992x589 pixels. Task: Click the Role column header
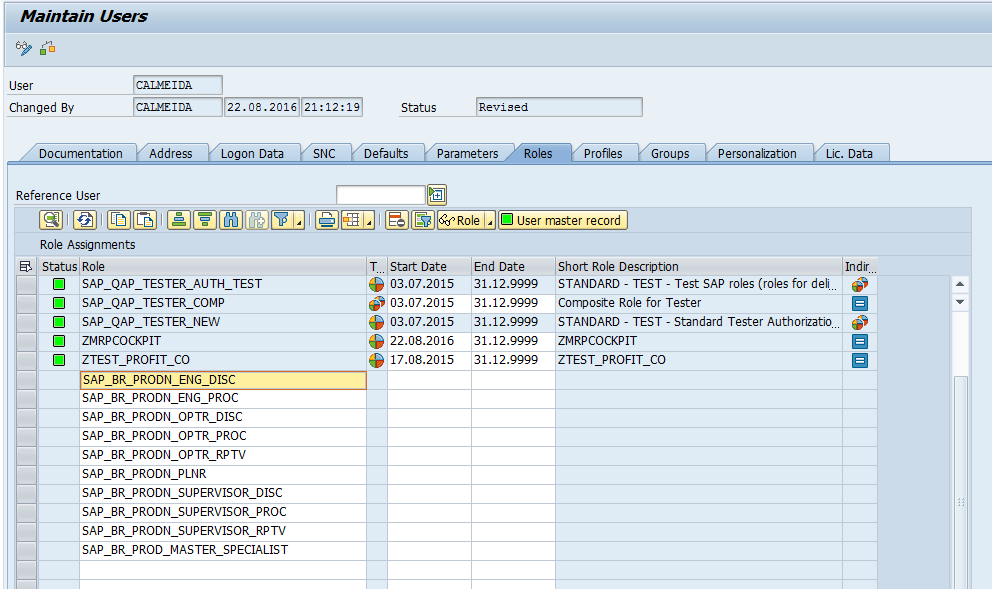(x=223, y=266)
